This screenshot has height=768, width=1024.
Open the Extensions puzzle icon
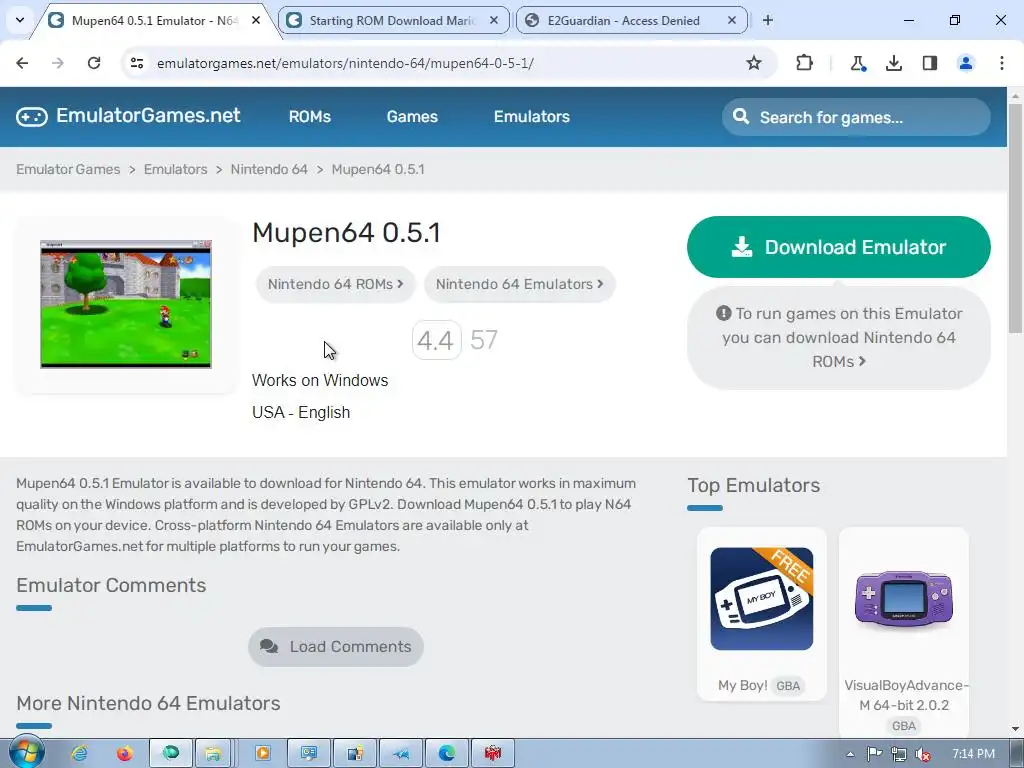click(x=805, y=63)
